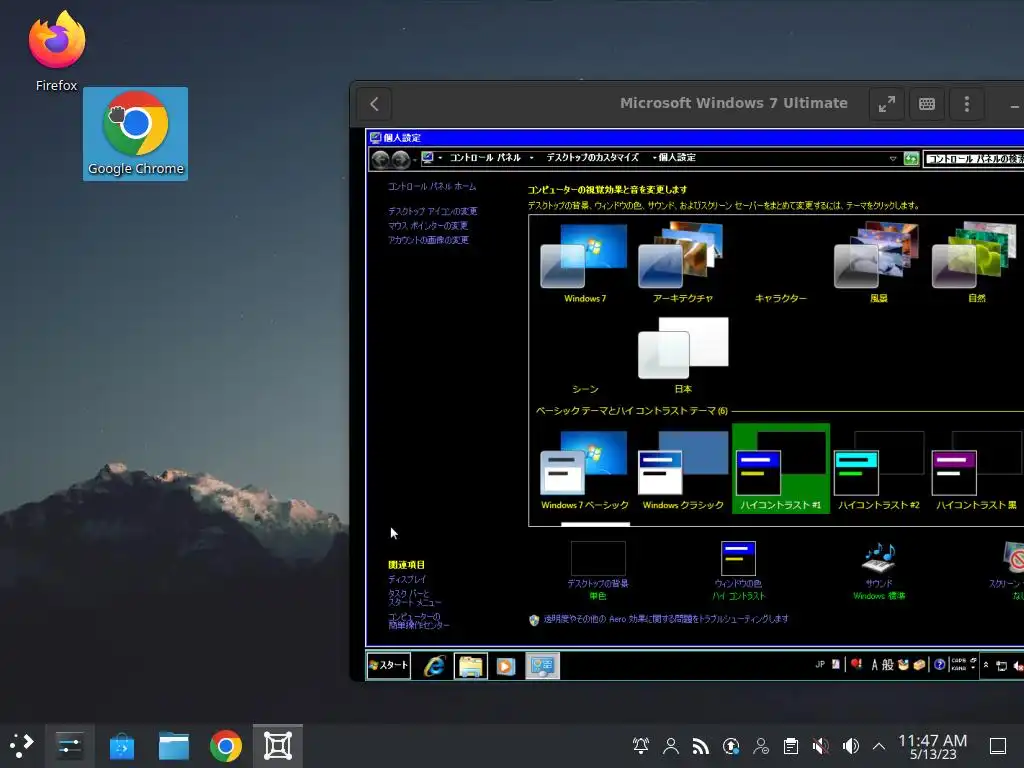Expand the arrow after コントロール パネル breadcrumb
1024x768 pixels.
point(532,158)
